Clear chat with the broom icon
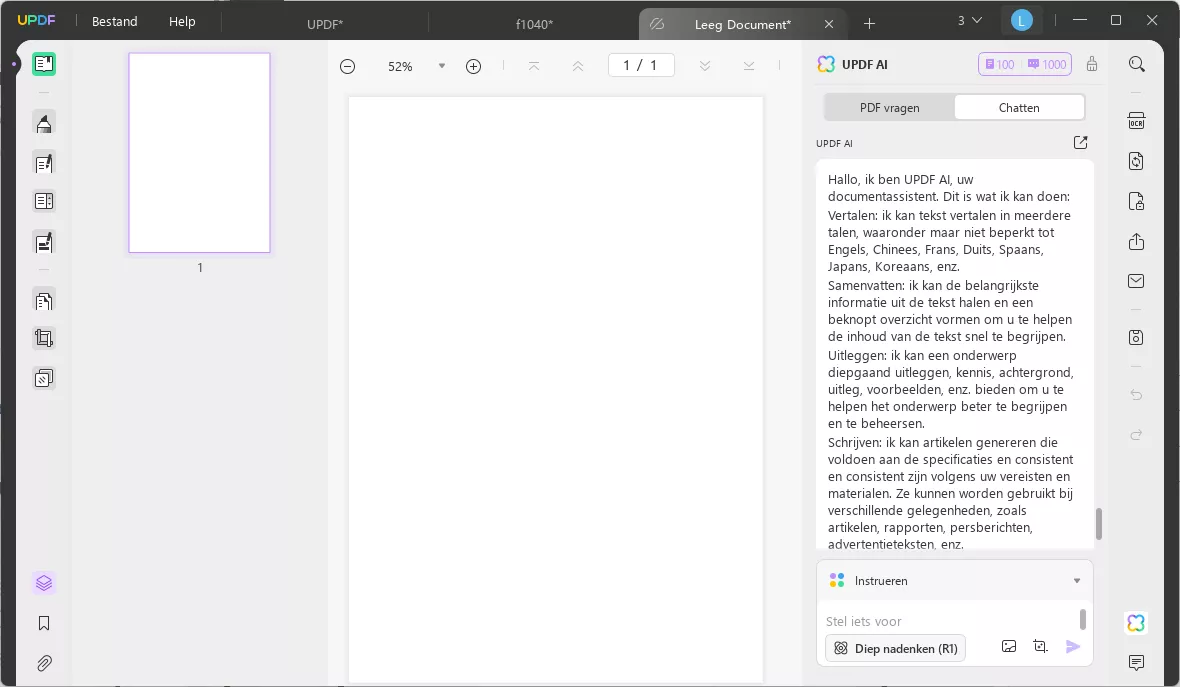This screenshot has width=1180, height=687. coord(1092,64)
